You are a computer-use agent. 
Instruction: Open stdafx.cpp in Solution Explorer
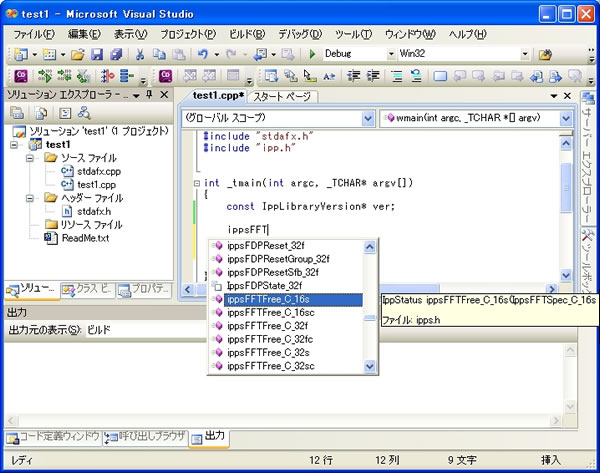pyautogui.click(x=99, y=171)
